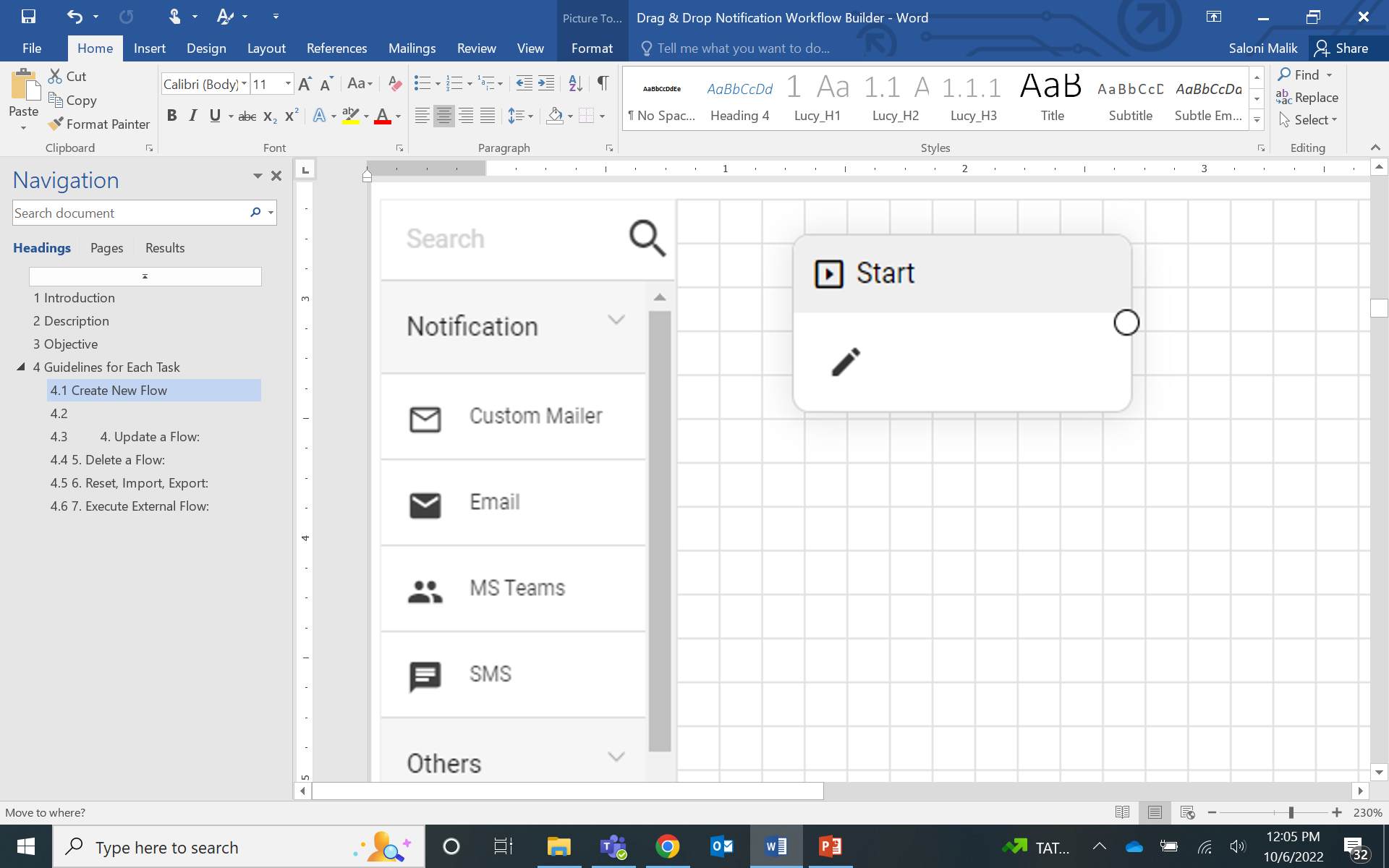Switch to Pages tab in Navigation pane
Image resolution: width=1389 pixels, height=868 pixels.
(x=106, y=248)
